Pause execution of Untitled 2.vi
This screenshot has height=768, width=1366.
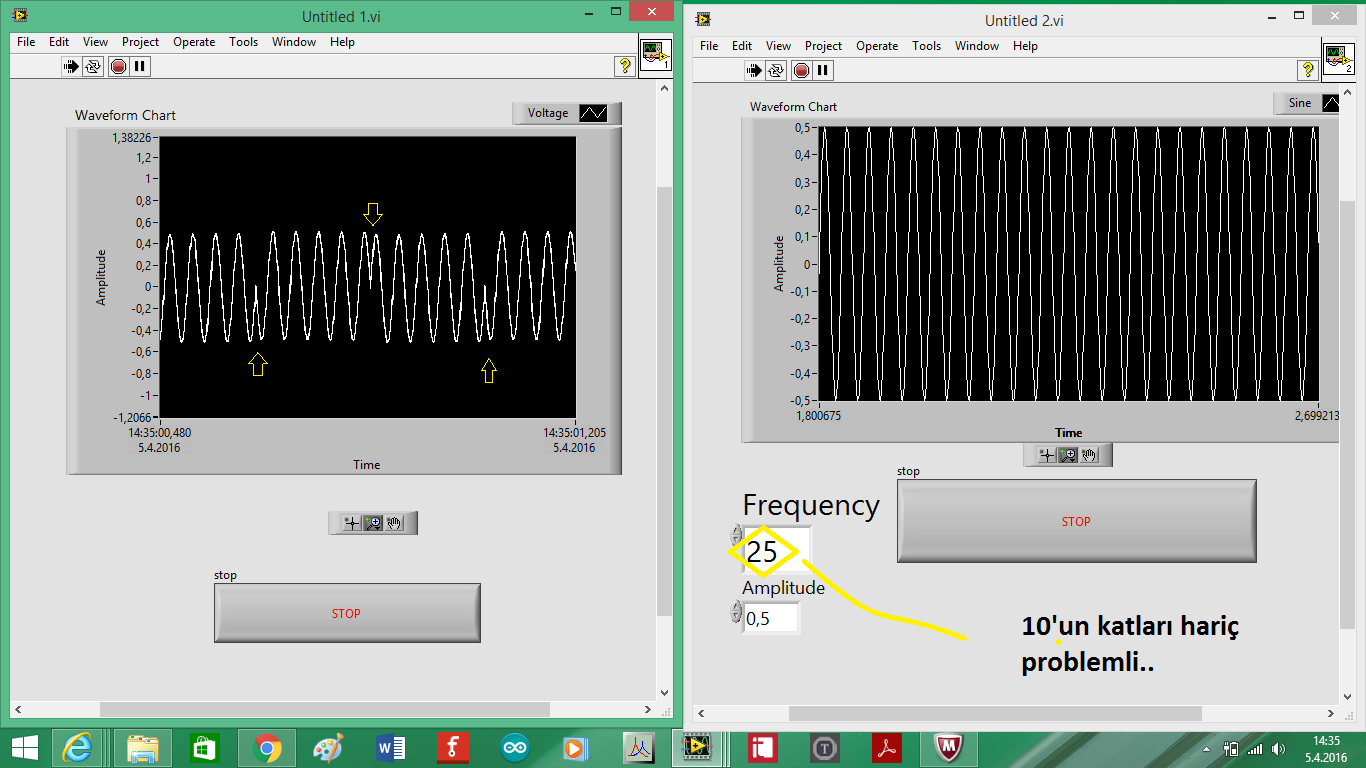coord(823,70)
